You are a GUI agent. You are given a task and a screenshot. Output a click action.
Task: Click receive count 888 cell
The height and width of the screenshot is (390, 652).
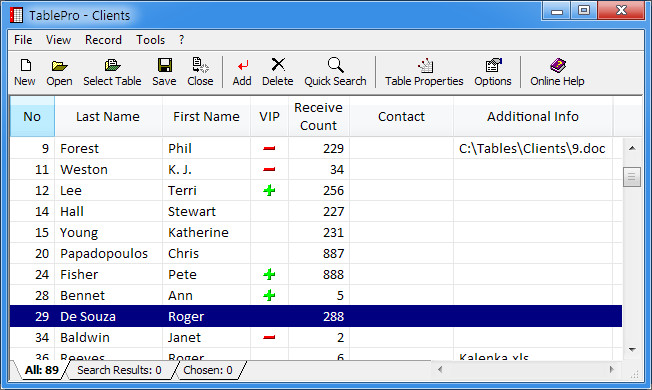[319, 274]
